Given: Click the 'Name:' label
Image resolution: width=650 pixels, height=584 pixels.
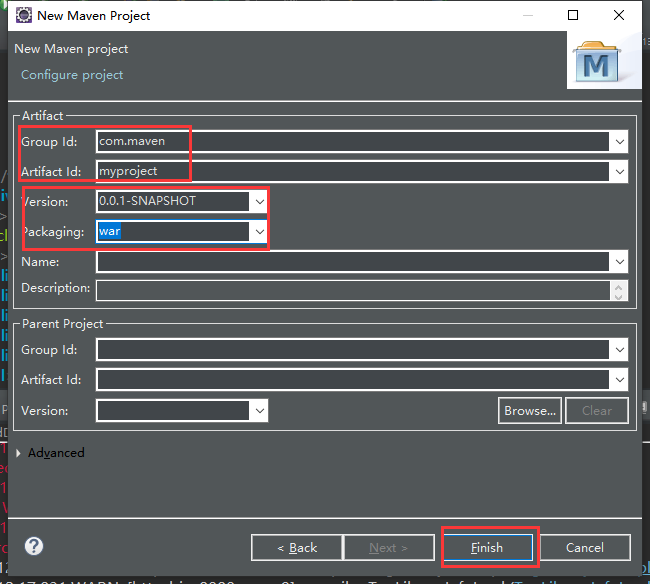Looking at the screenshot, I should coord(40,262).
